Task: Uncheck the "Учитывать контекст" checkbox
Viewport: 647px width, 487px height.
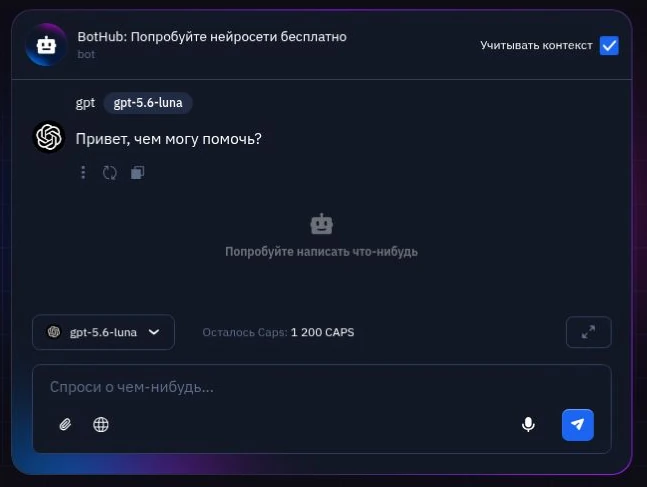Action: point(609,45)
